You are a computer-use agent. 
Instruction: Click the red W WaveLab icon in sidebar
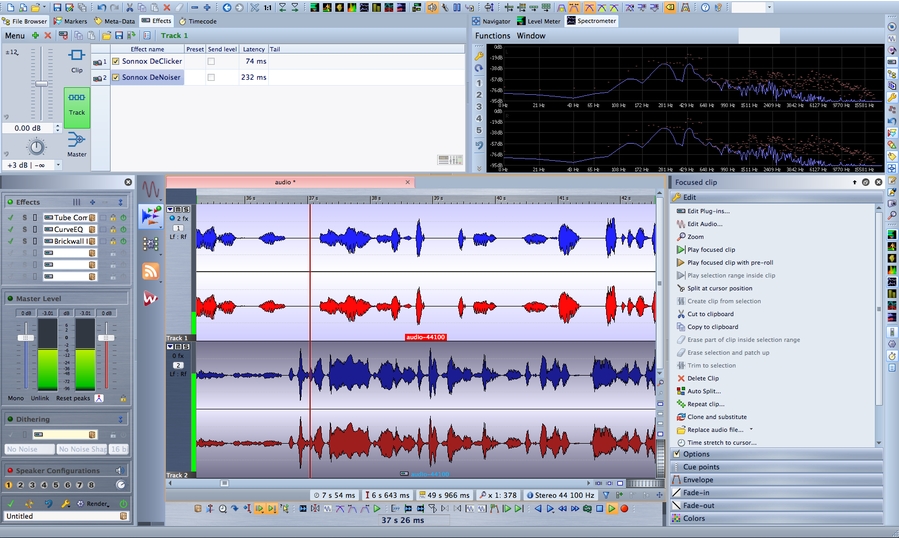[x=150, y=298]
